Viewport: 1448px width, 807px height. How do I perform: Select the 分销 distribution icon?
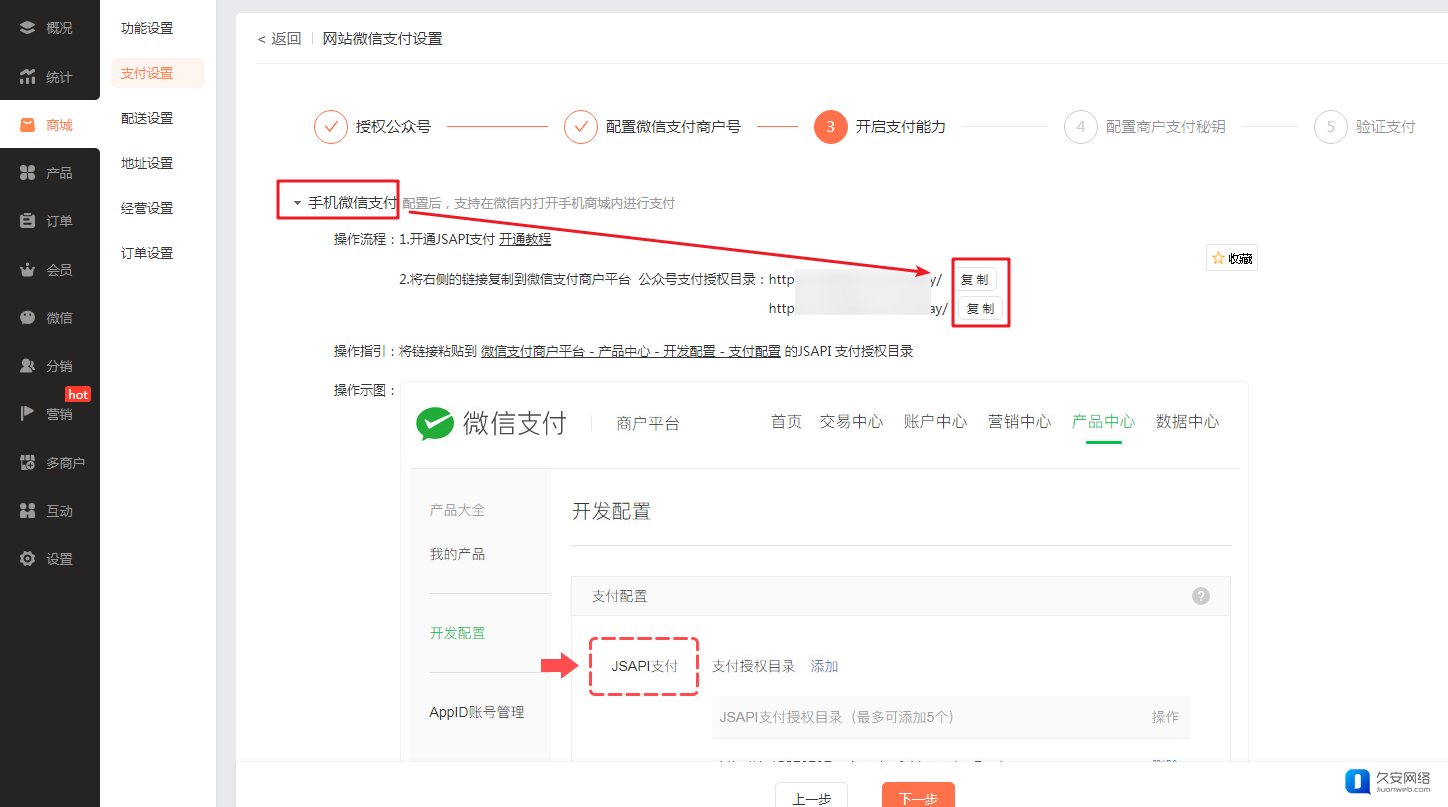click(x=28, y=366)
